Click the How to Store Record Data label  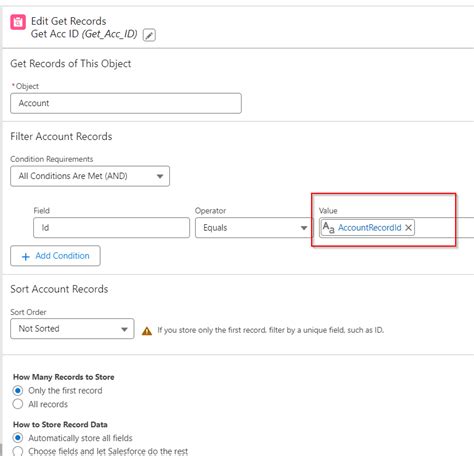point(60,424)
